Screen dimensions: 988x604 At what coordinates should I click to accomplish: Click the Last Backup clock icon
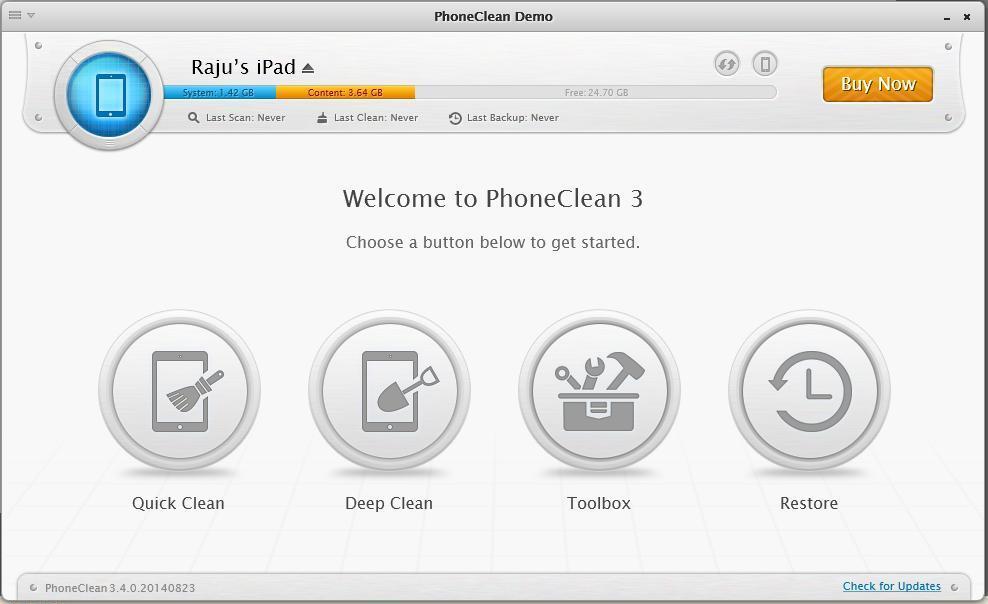[x=458, y=117]
